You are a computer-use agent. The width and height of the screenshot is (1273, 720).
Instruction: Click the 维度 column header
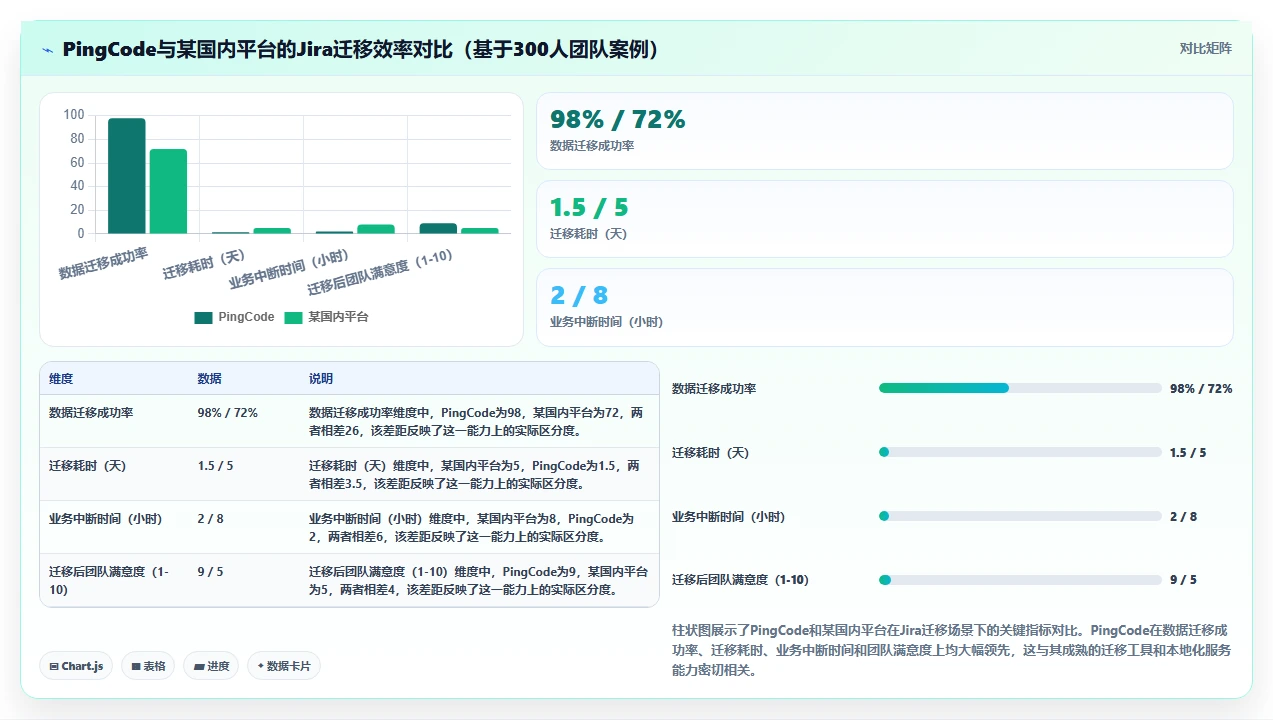point(61,379)
